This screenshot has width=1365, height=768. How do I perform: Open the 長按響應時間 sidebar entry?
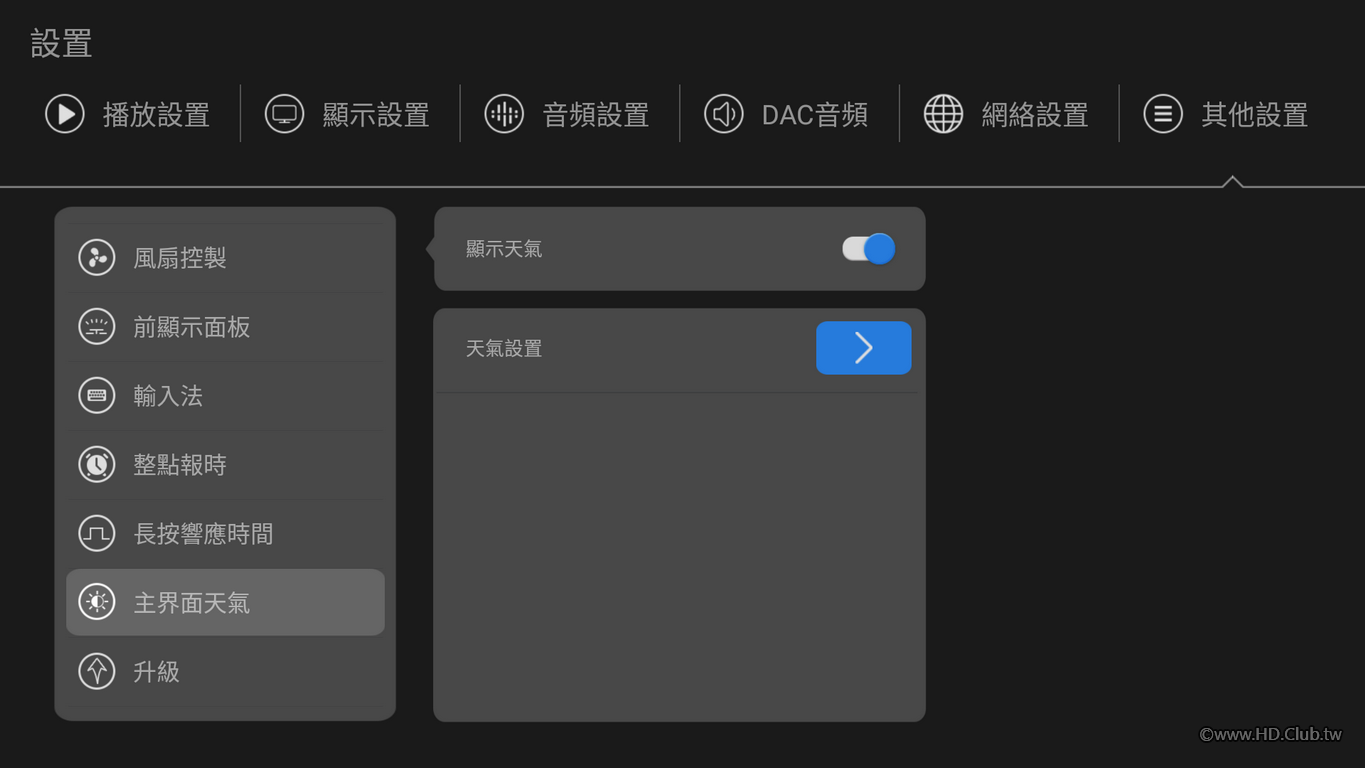point(225,534)
